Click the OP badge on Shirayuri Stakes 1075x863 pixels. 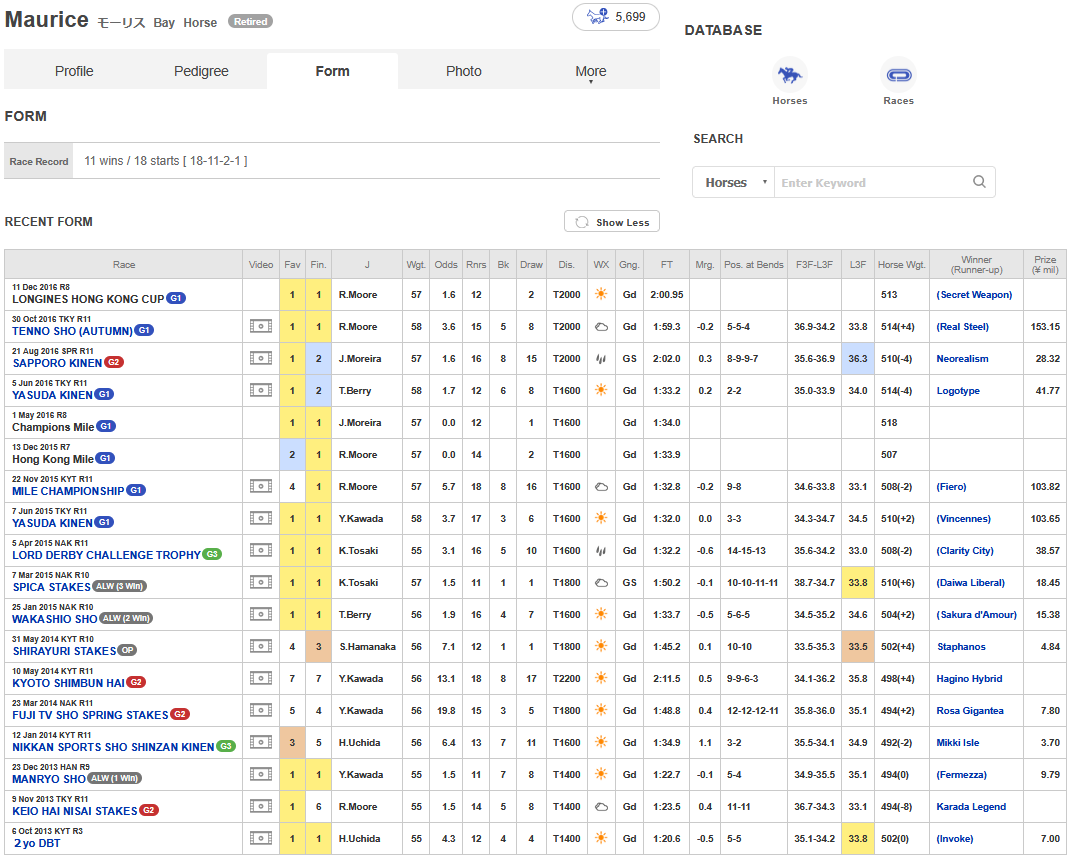[x=127, y=651]
